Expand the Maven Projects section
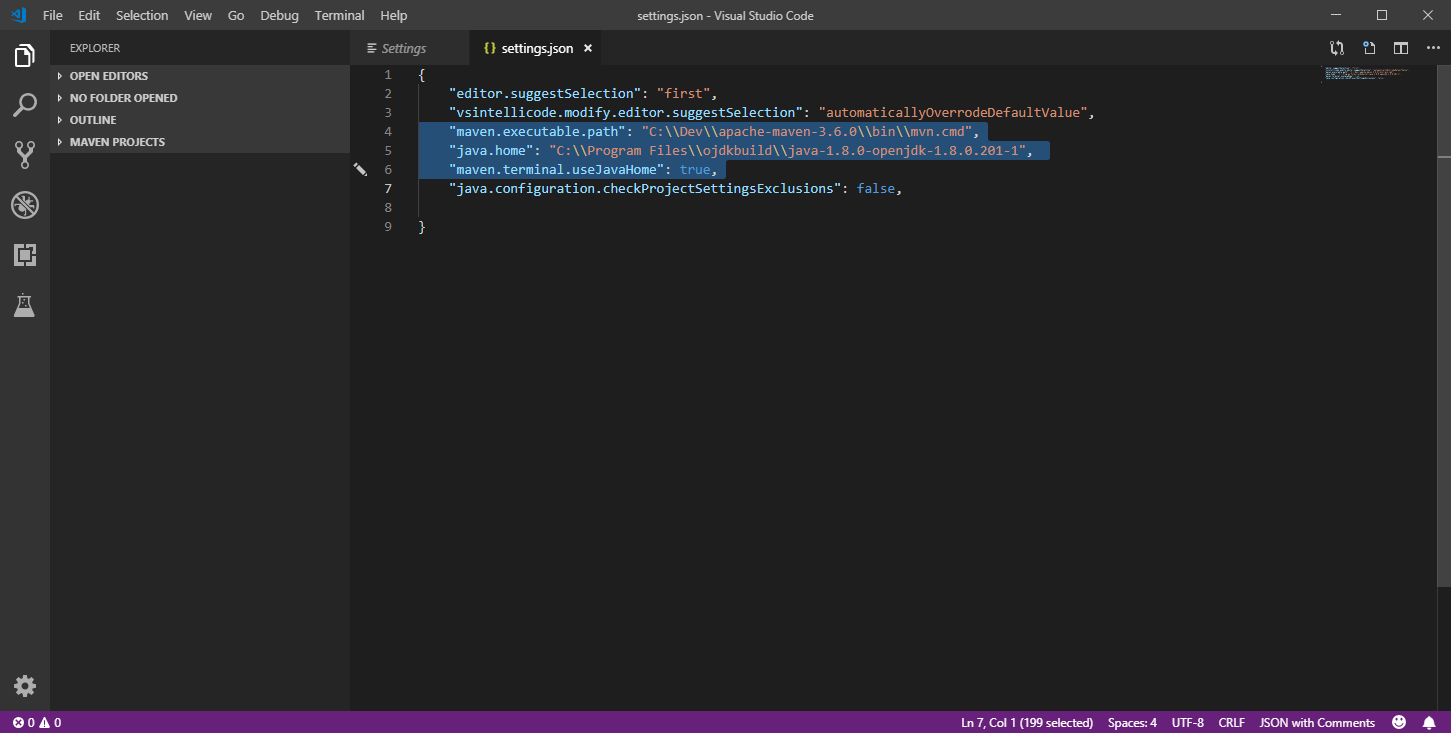 (200, 142)
